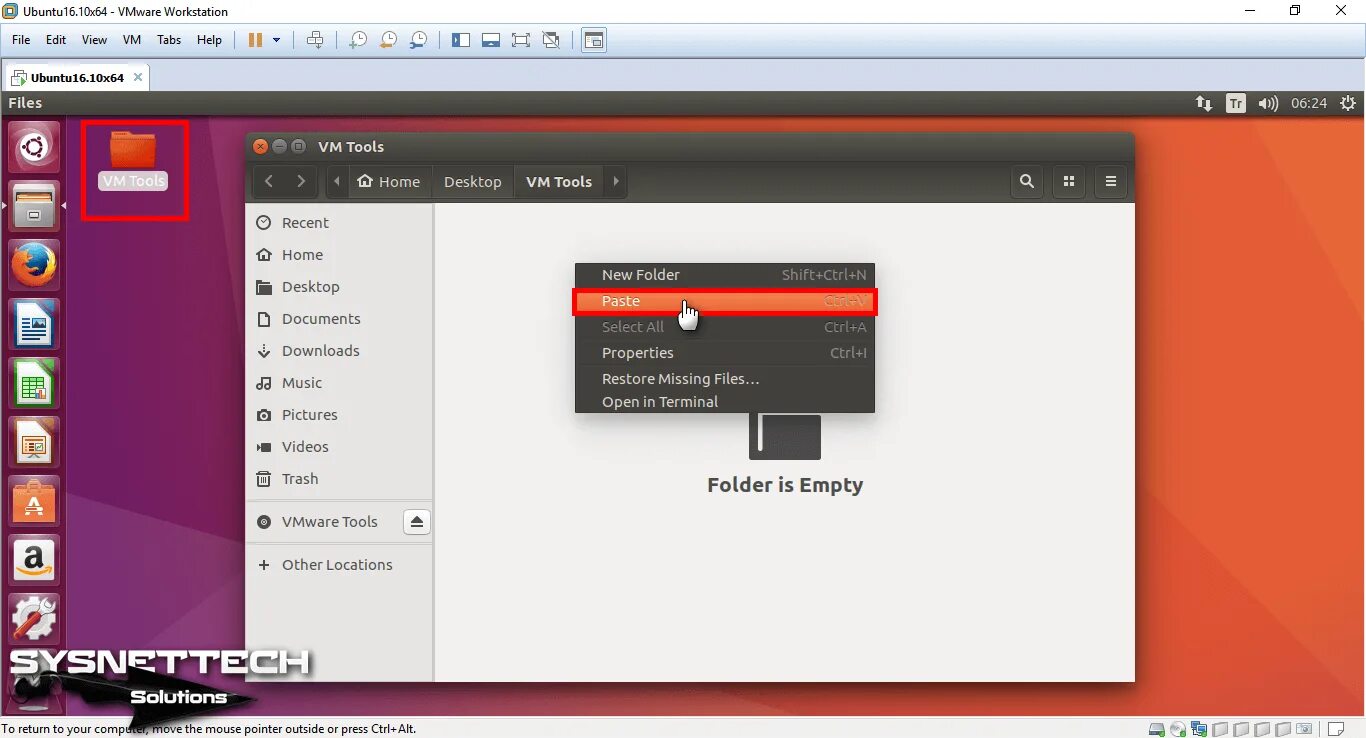Pause the virtual machine with the pause icon
The width and height of the screenshot is (1366, 738).
coord(255,40)
